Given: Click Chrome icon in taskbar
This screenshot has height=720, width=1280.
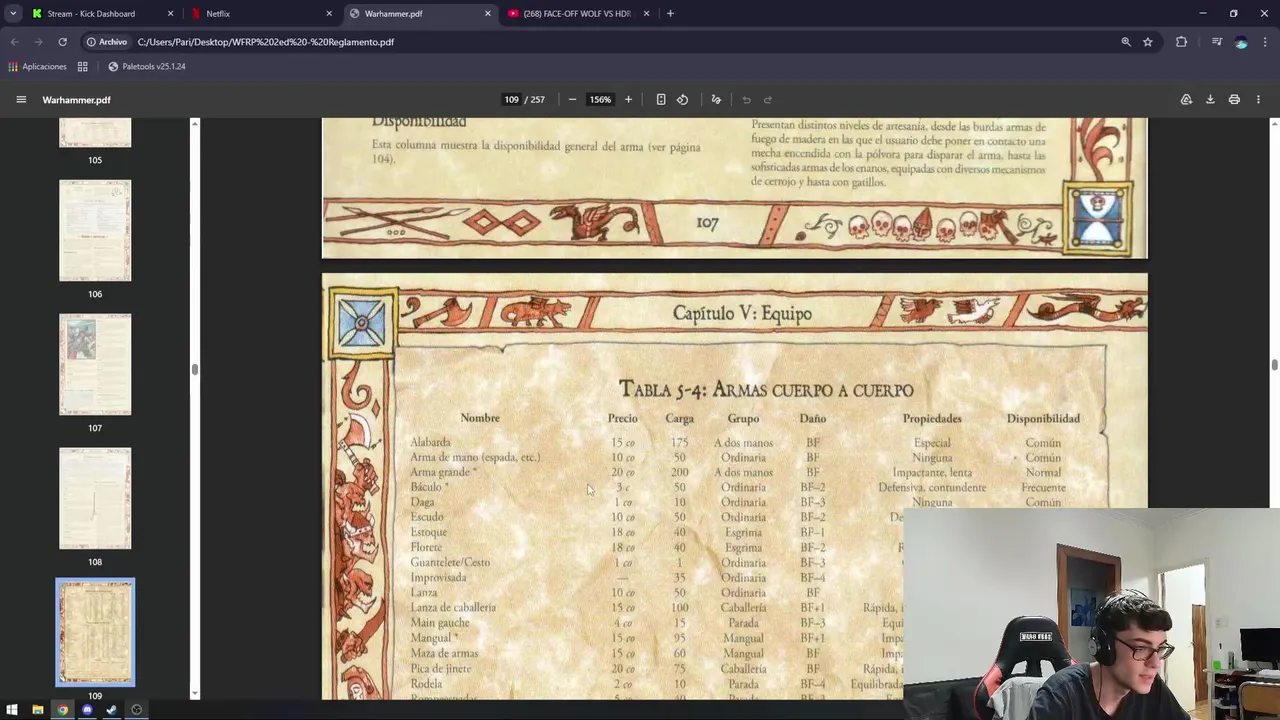Looking at the screenshot, I should (x=62, y=710).
